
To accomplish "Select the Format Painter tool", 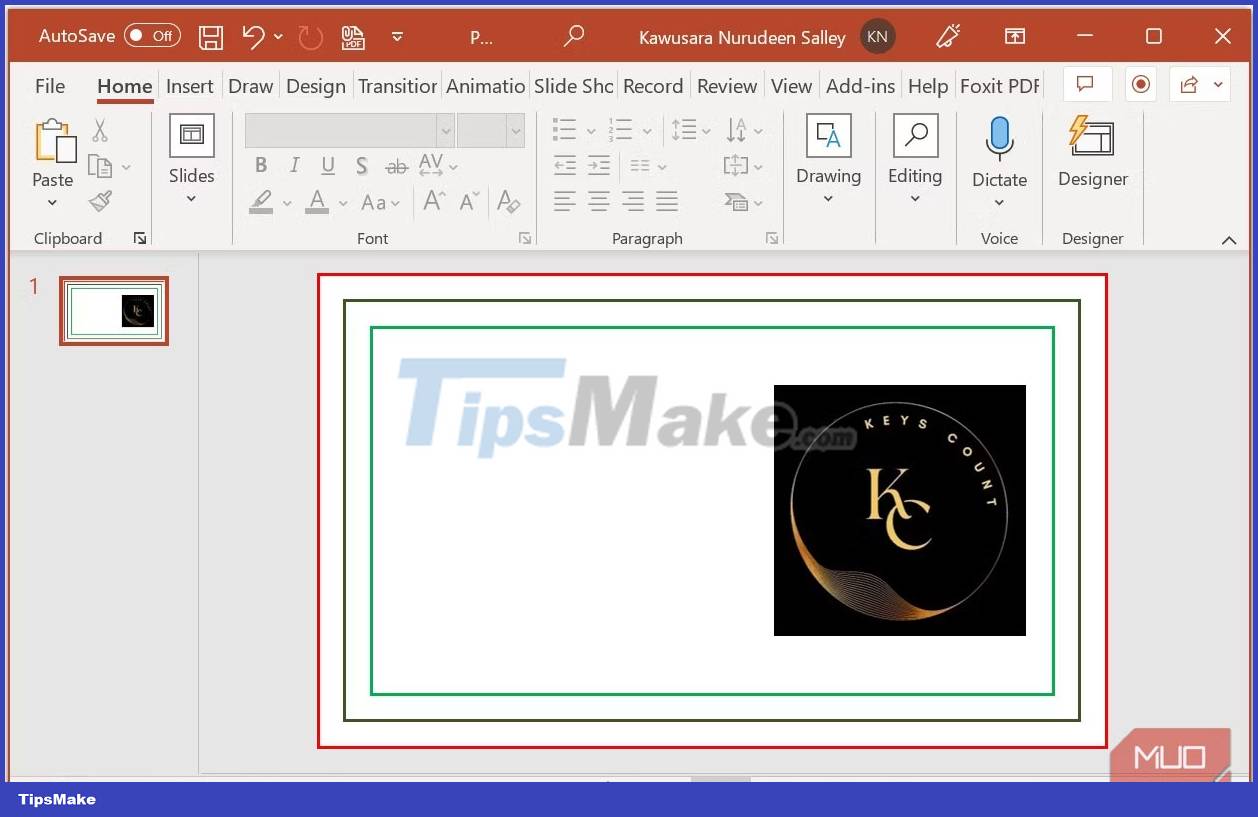I will click(x=100, y=201).
